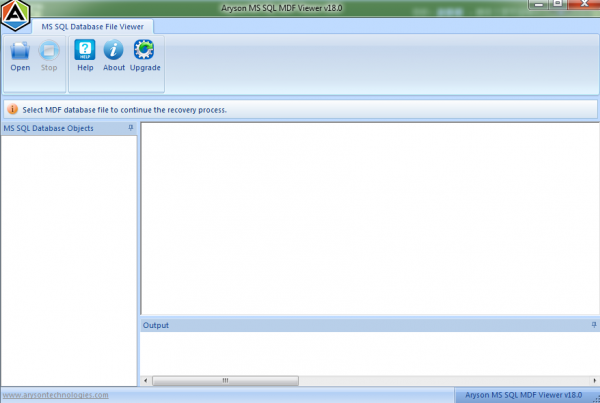Image resolution: width=600 pixels, height=403 pixels.
Task: Click the MS SQL Database Objects header
Action: (69, 128)
